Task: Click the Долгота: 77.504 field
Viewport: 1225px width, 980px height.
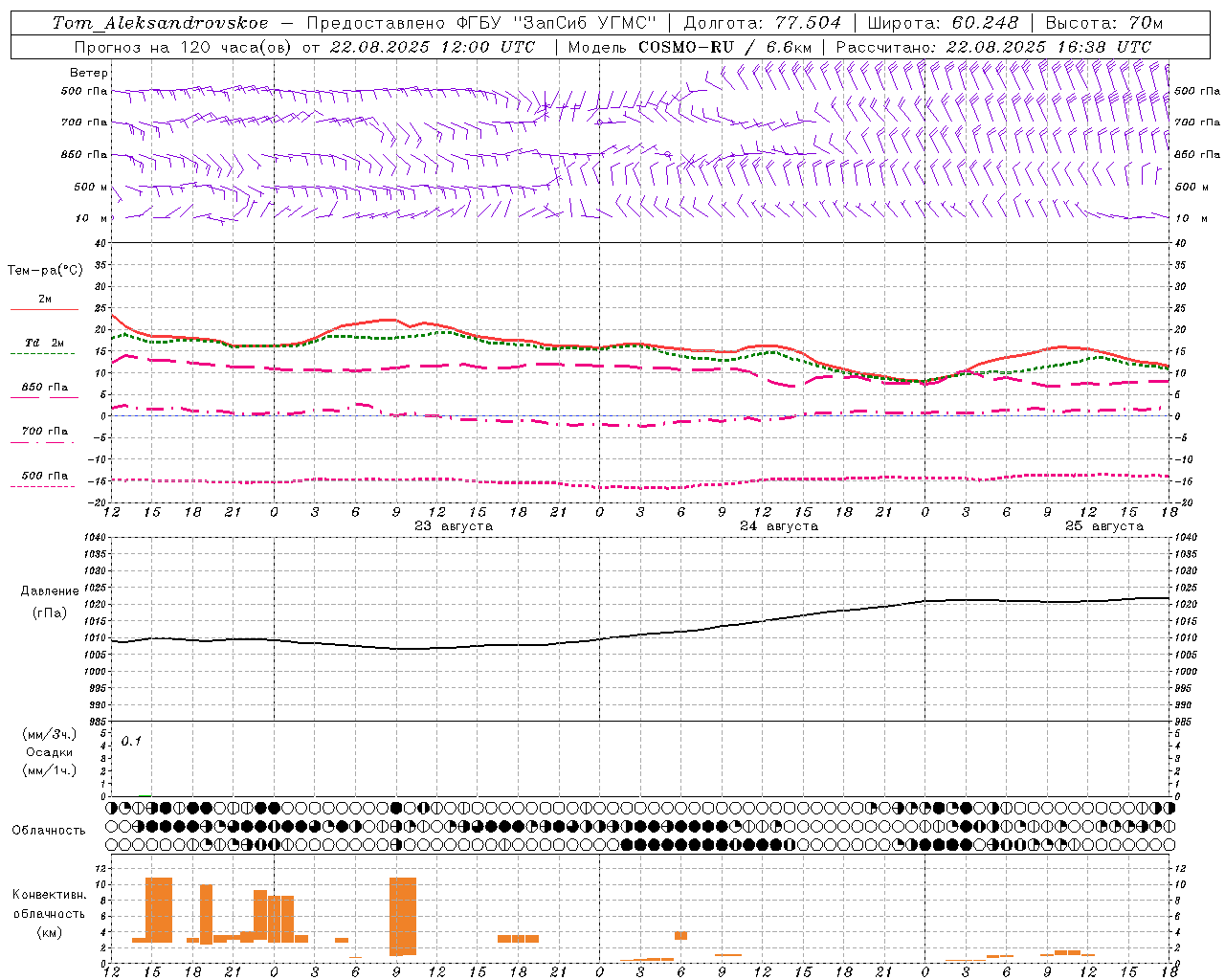Action: (x=763, y=23)
